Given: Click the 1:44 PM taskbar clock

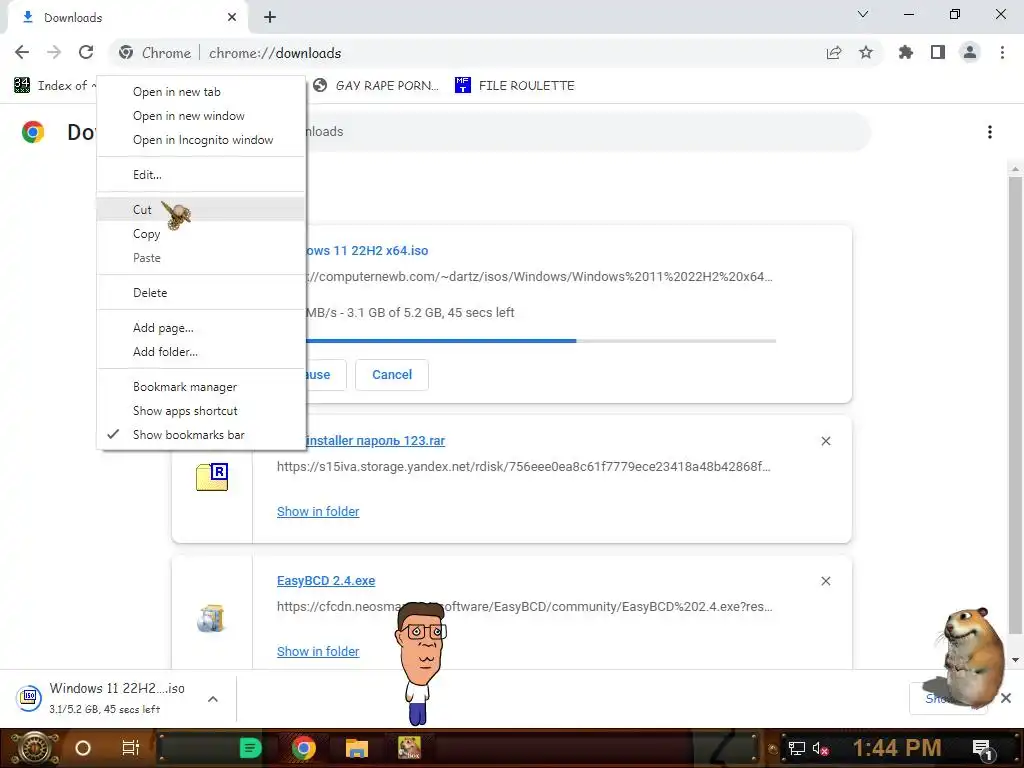Looking at the screenshot, I should 897,748.
